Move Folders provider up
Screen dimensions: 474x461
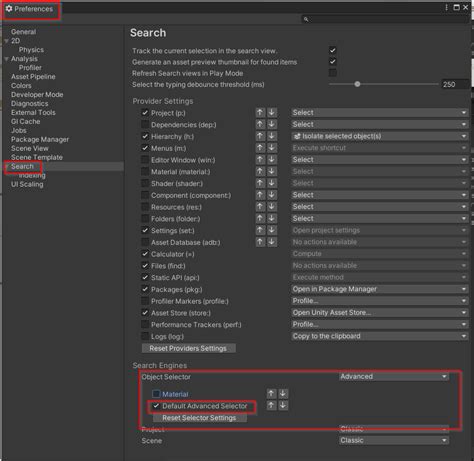click(260, 218)
